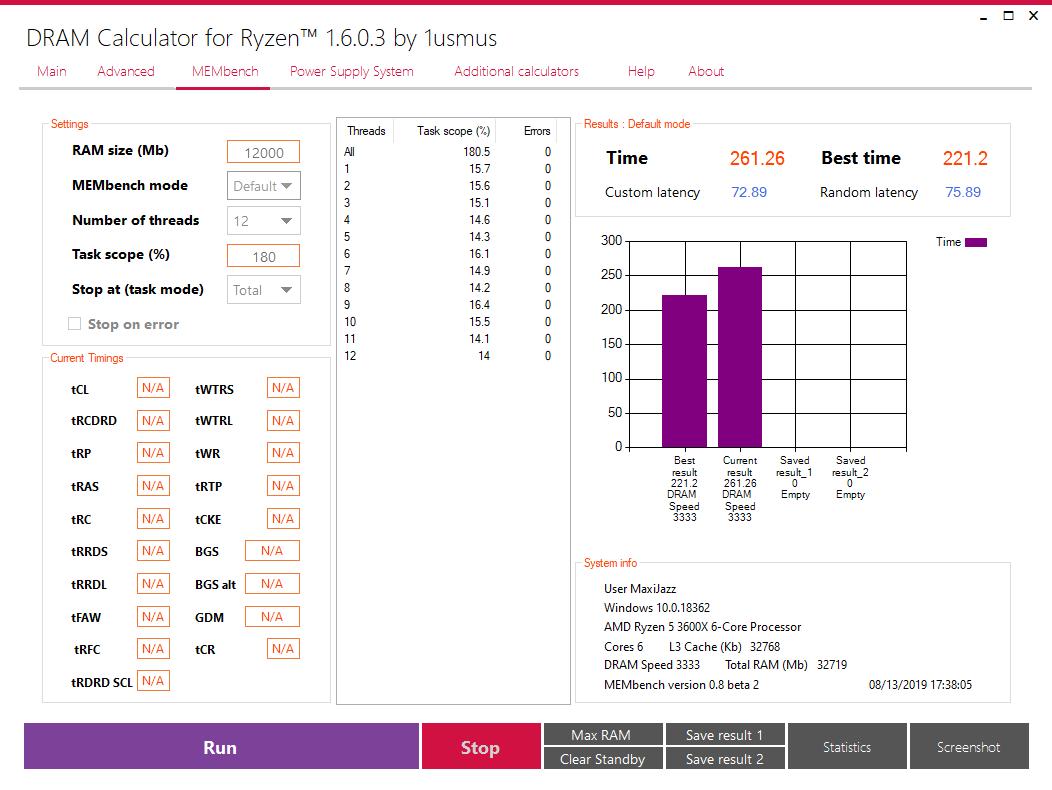Click the tFAW timing field
The image size is (1052, 790).
click(x=154, y=617)
